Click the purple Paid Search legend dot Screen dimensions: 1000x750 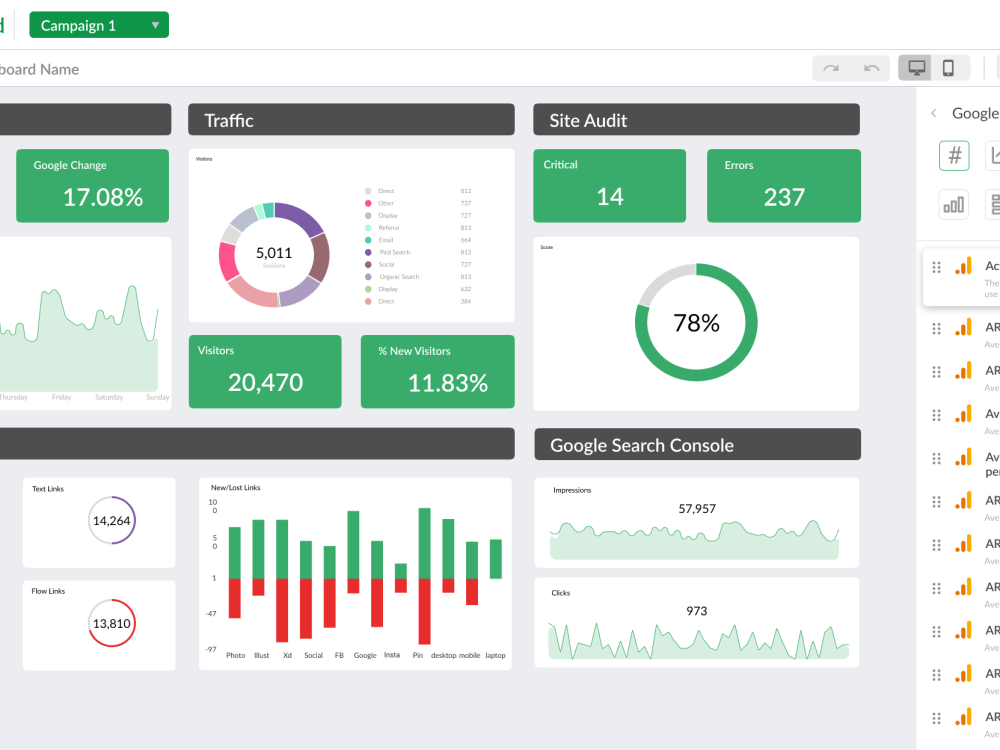tap(368, 253)
